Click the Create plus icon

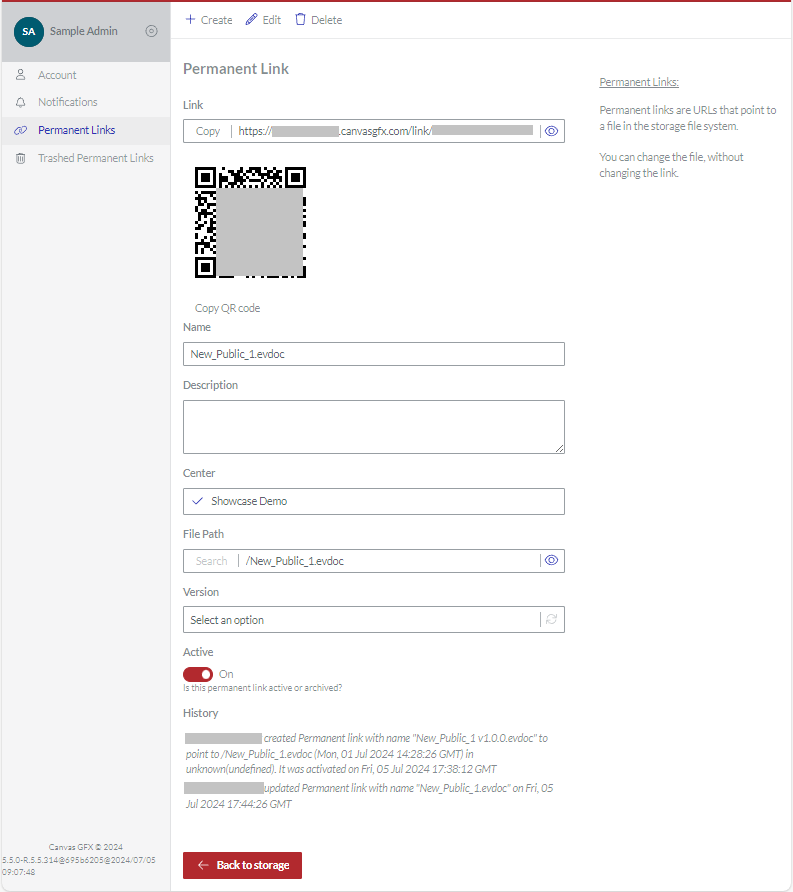(x=191, y=19)
